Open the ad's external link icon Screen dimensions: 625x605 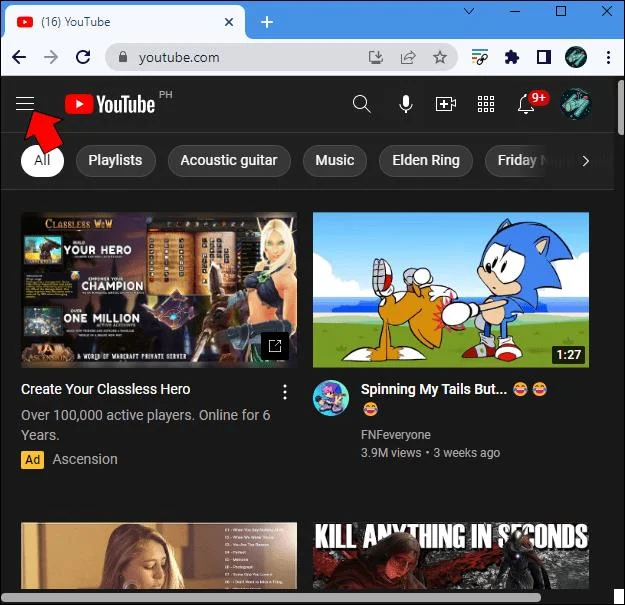pyautogui.click(x=275, y=346)
